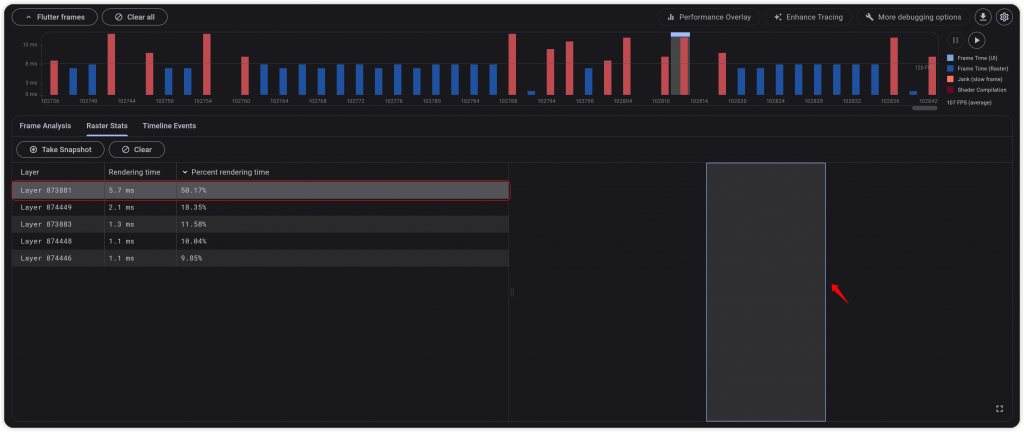Click the Shader Compilation legend swatch
The width and height of the screenshot is (1024, 432).
coord(950,89)
